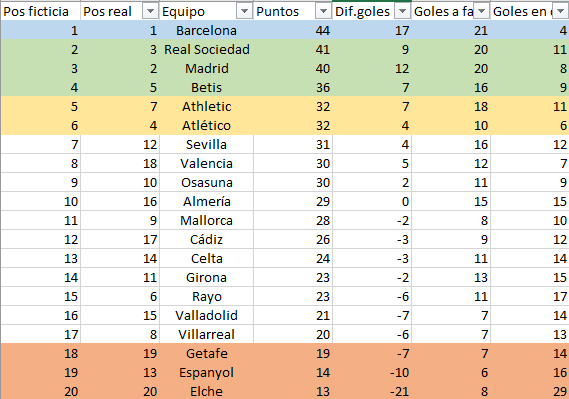Image resolution: width=569 pixels, height=399 pixels.
Task: Select the Barcelona team cell
Action: (206, 30)
